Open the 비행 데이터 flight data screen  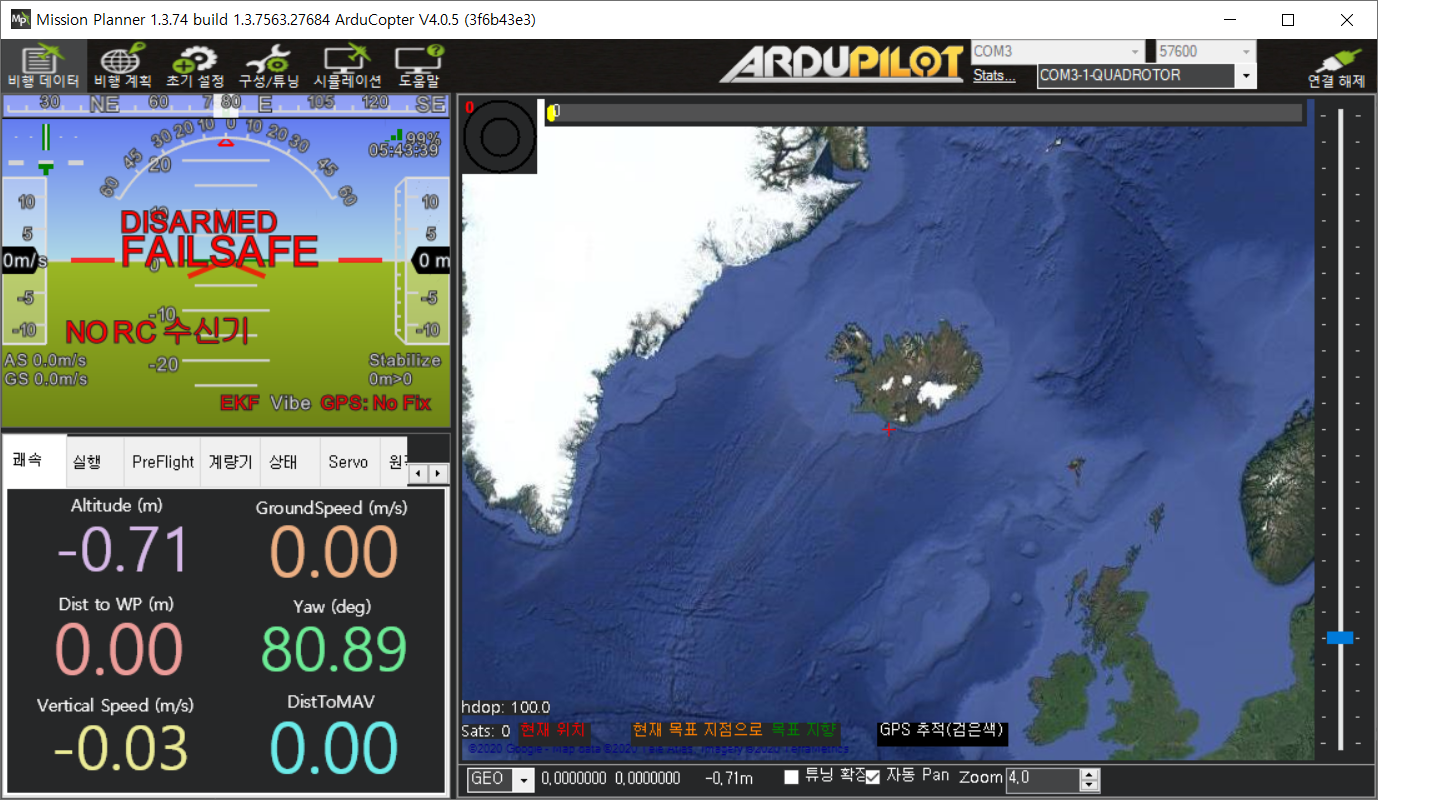tap(43, 67)
